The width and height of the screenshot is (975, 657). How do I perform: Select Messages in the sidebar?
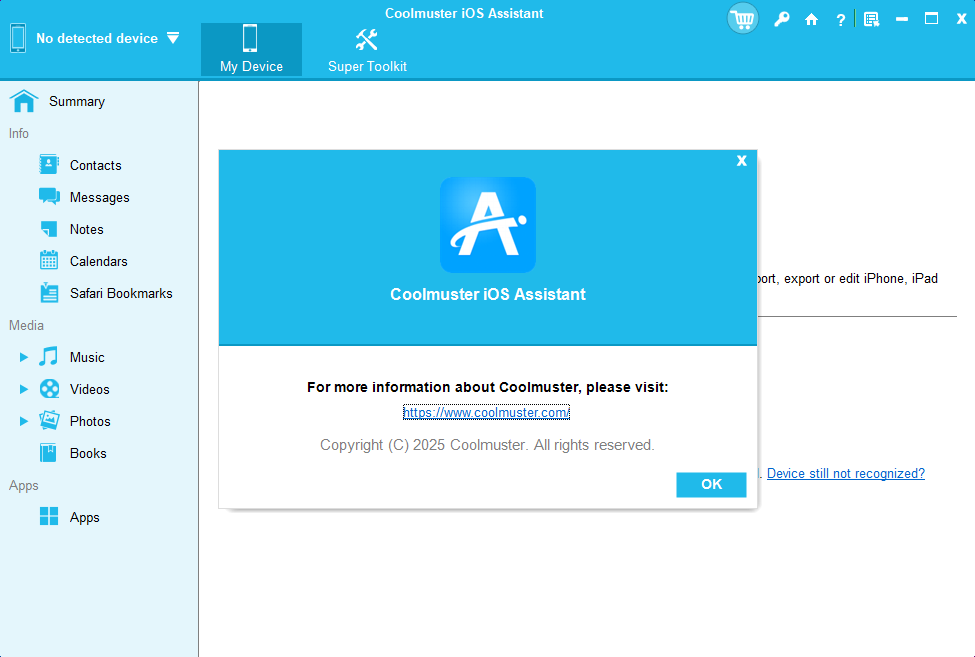99,198
